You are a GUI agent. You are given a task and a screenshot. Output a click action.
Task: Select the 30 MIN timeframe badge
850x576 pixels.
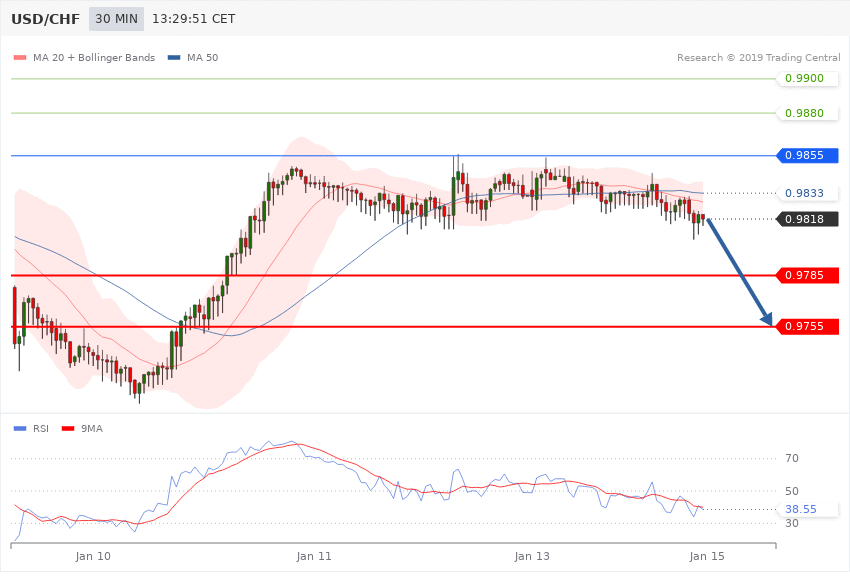point(117,19)
